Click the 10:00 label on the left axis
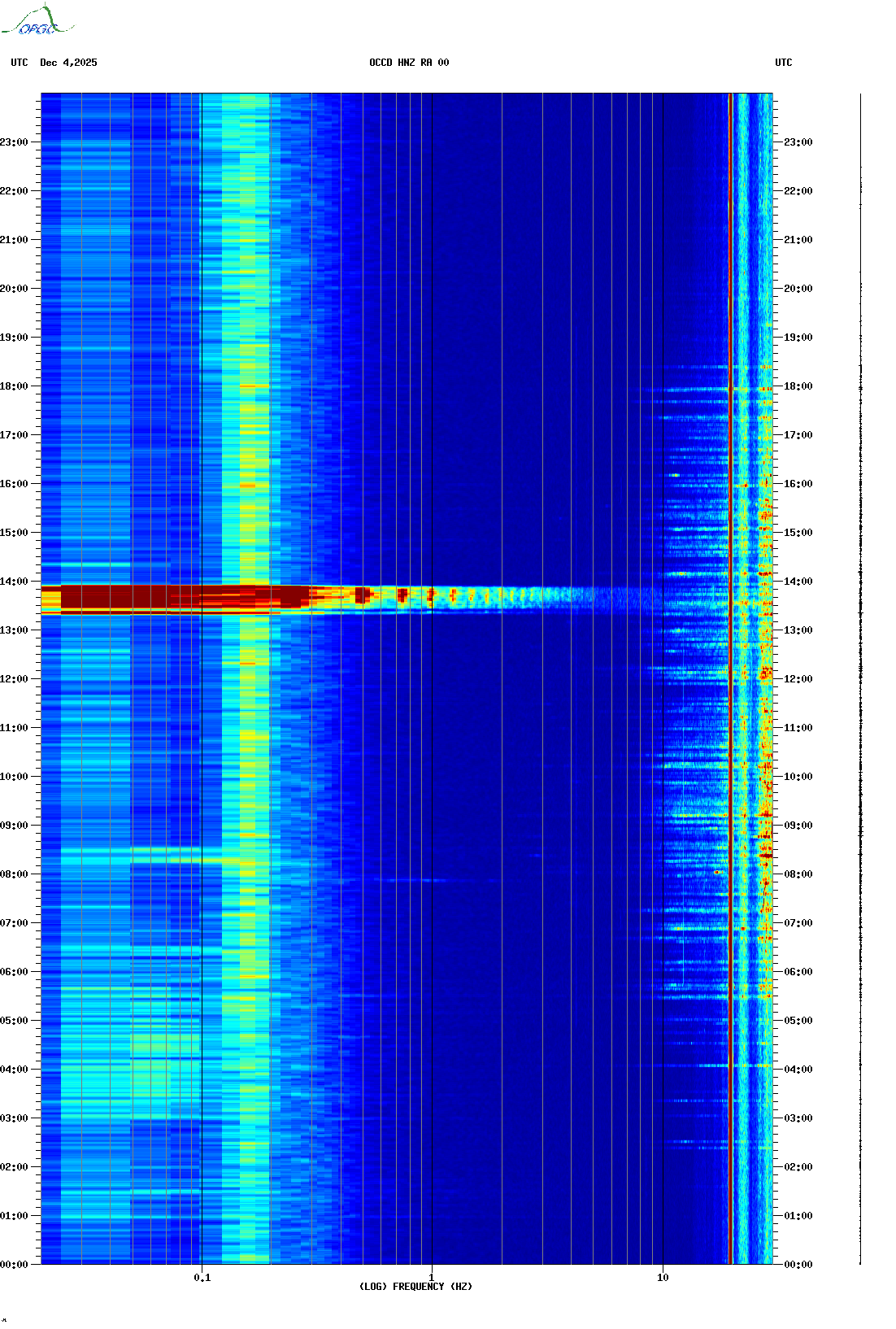 14,777
